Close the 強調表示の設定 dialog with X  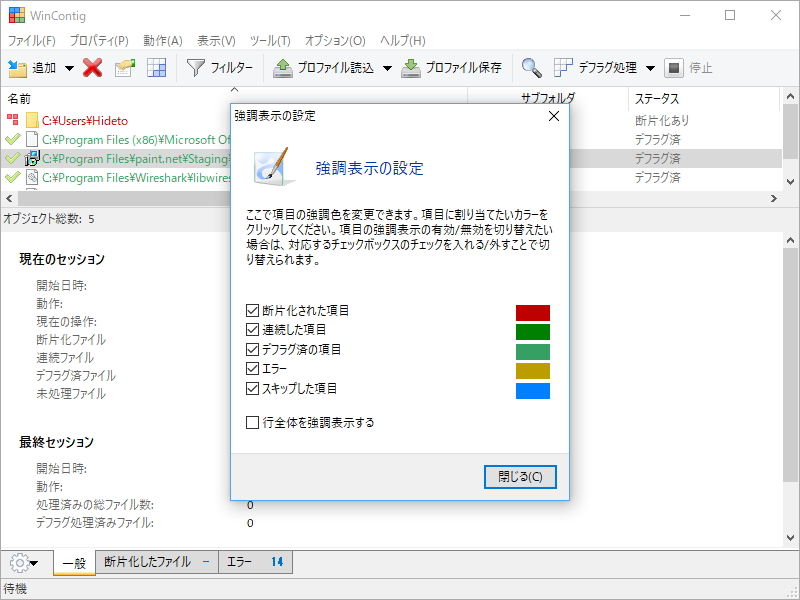point(554,116)
